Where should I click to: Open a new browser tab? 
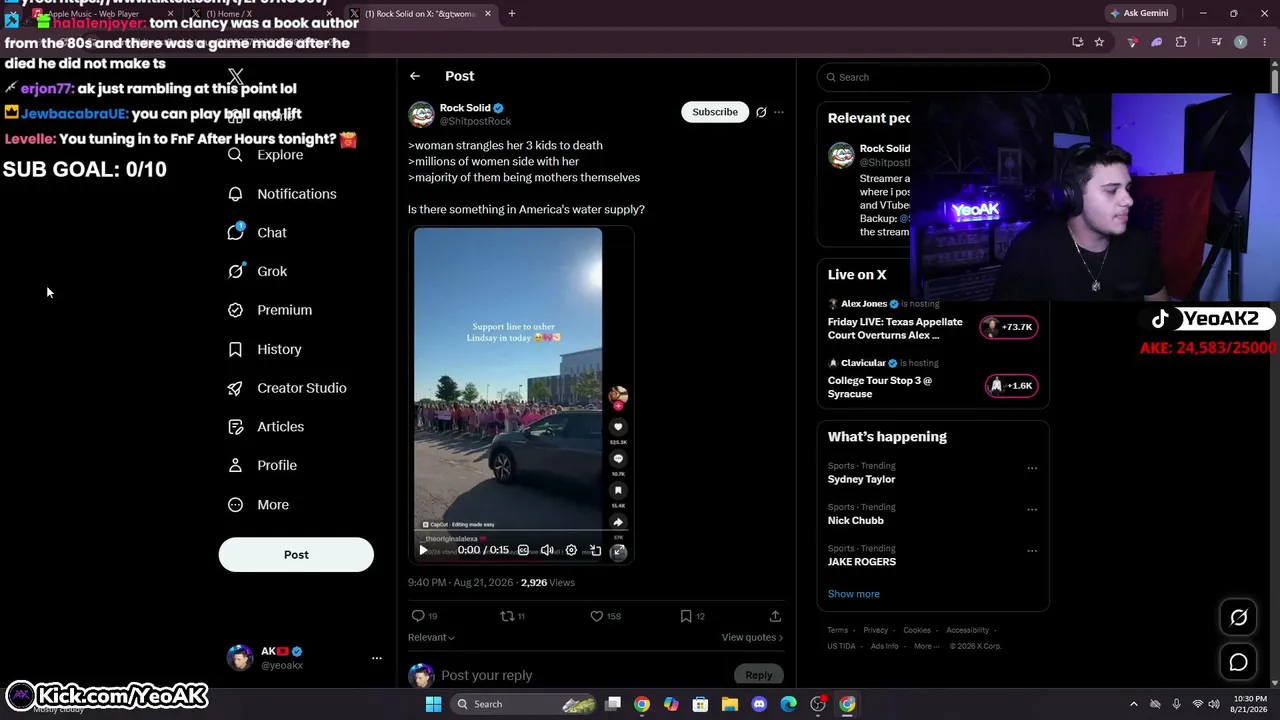512,14
